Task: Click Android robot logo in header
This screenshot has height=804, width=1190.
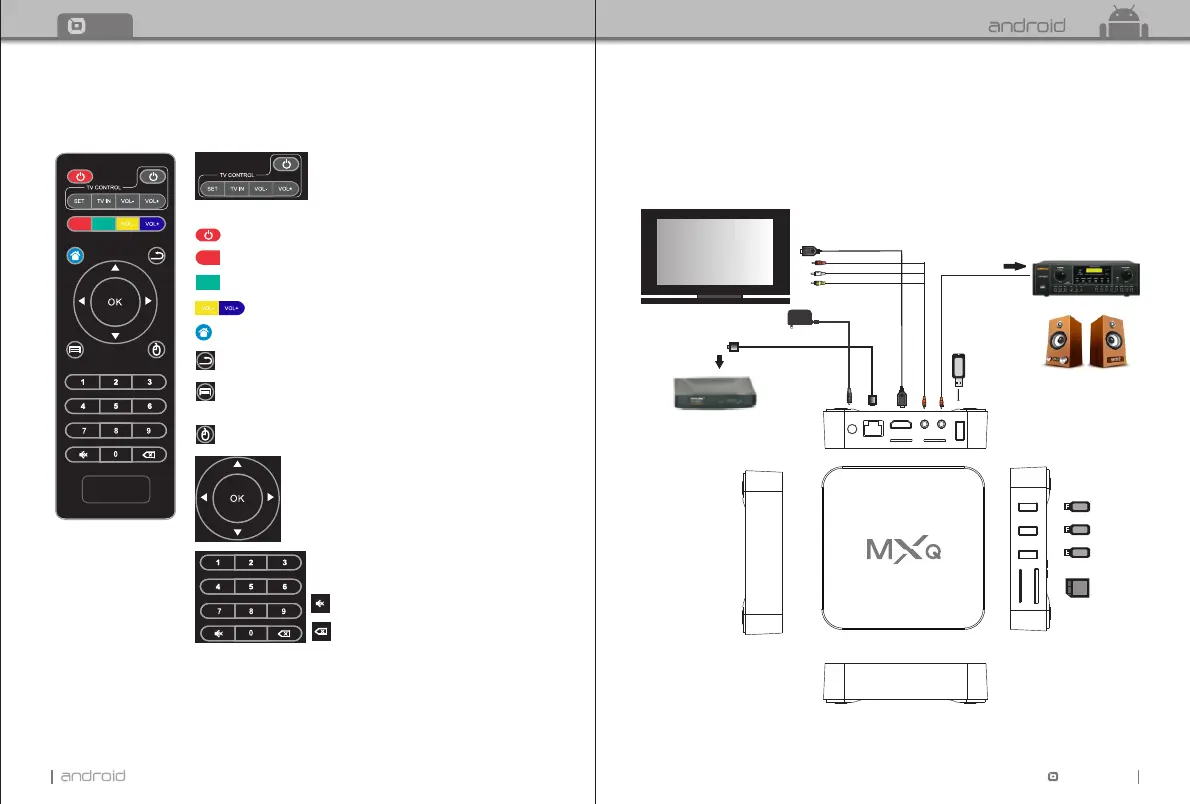Action: click(1124, 21)
